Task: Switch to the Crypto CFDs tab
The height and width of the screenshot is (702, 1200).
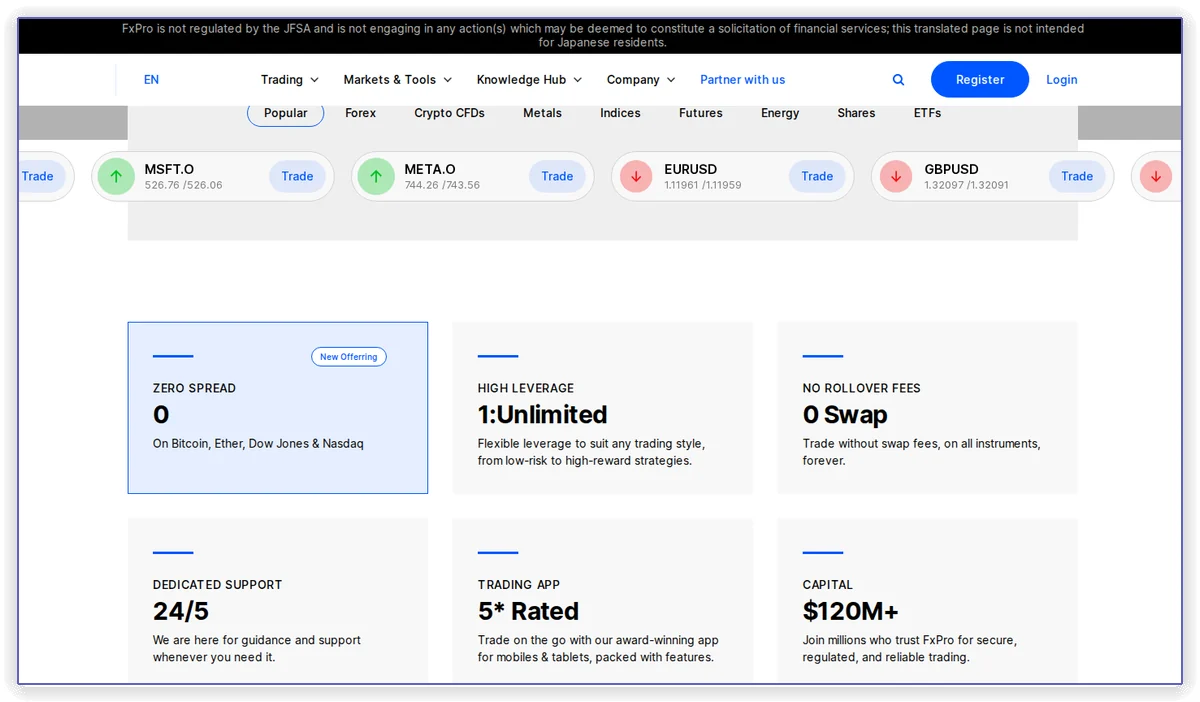Action: [x=449, y=113]
